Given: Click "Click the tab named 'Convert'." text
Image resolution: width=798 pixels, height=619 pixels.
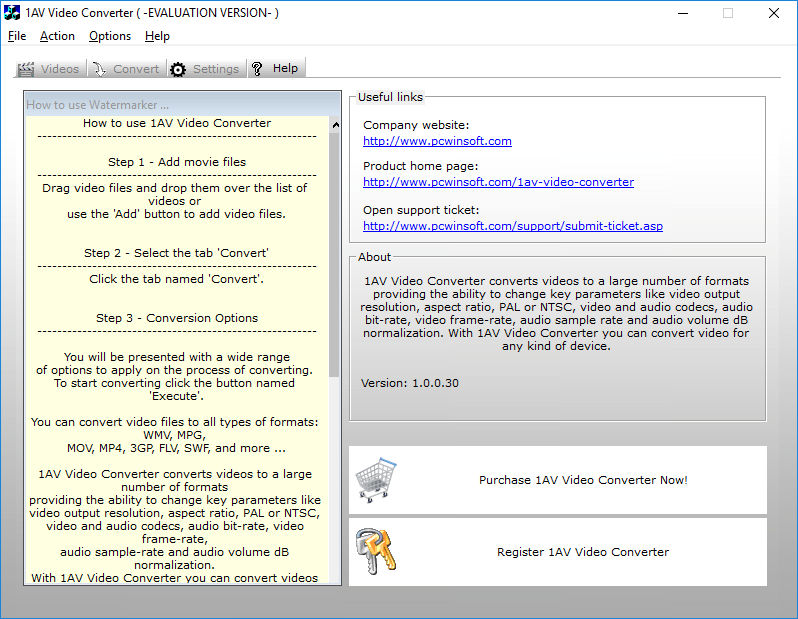Looking at the screenshot, I should pyautogui.click(x=176, y=279).
